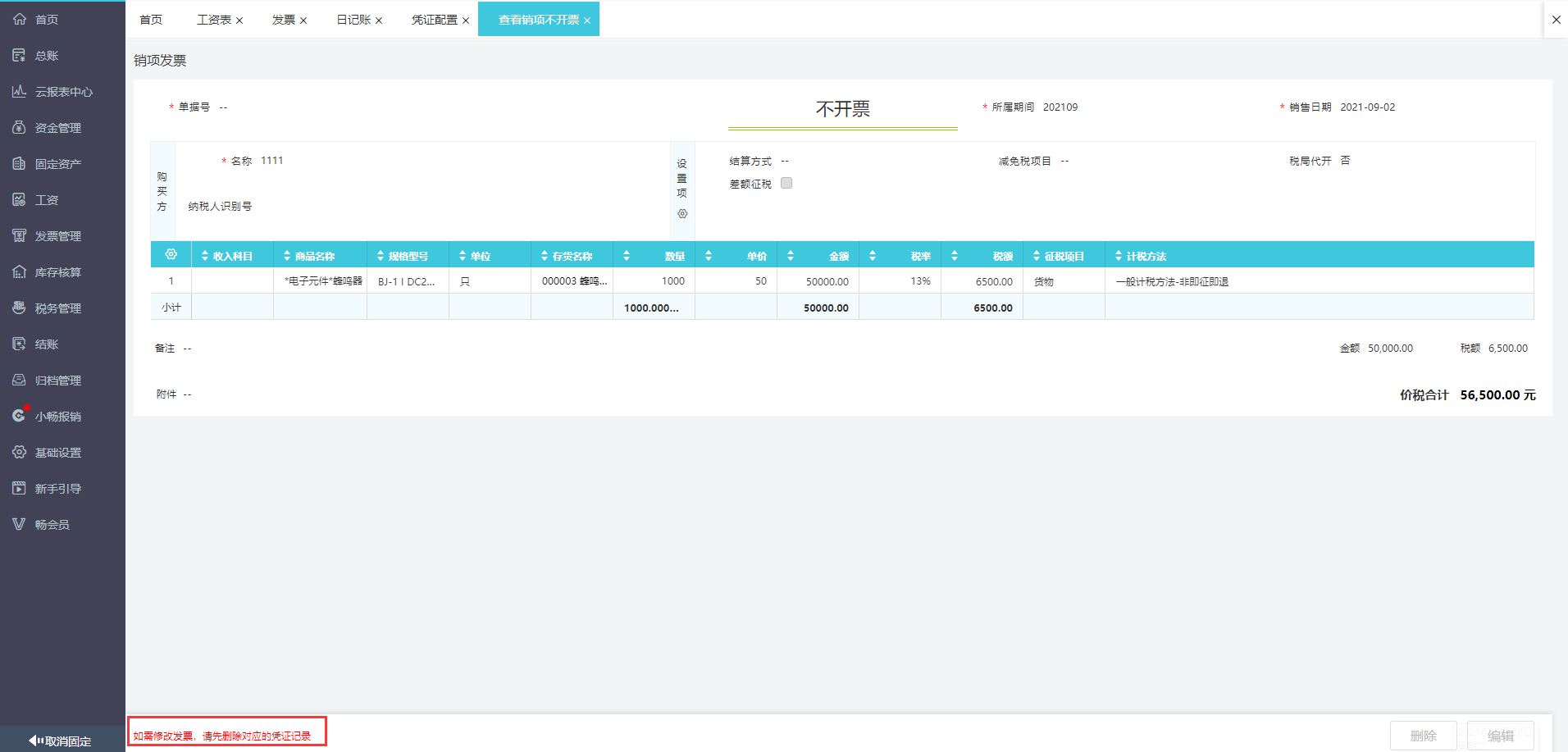The image size is (1568, 752).
Task: Close the 工资表 tab
Action: click(239, 21)
